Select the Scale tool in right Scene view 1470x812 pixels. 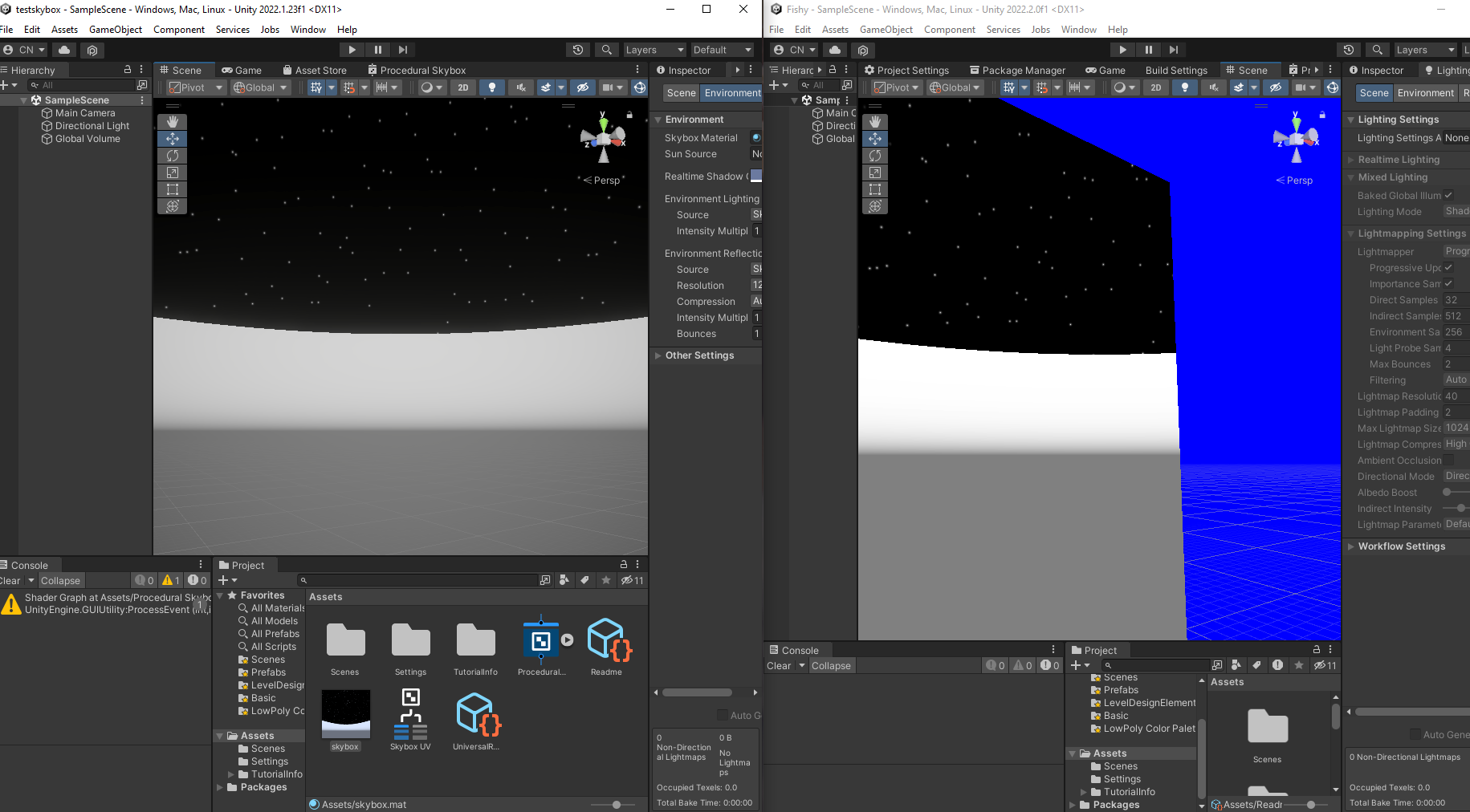874,173
